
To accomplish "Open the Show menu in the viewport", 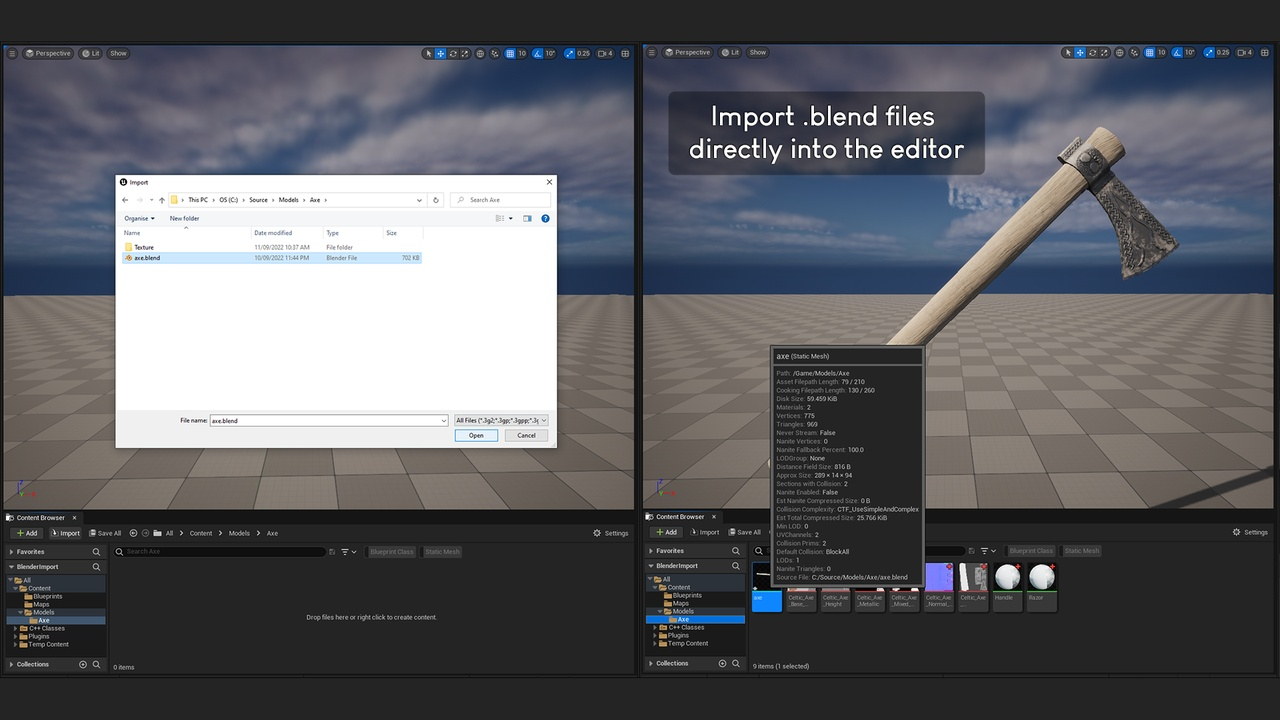I will click(118, 53).
